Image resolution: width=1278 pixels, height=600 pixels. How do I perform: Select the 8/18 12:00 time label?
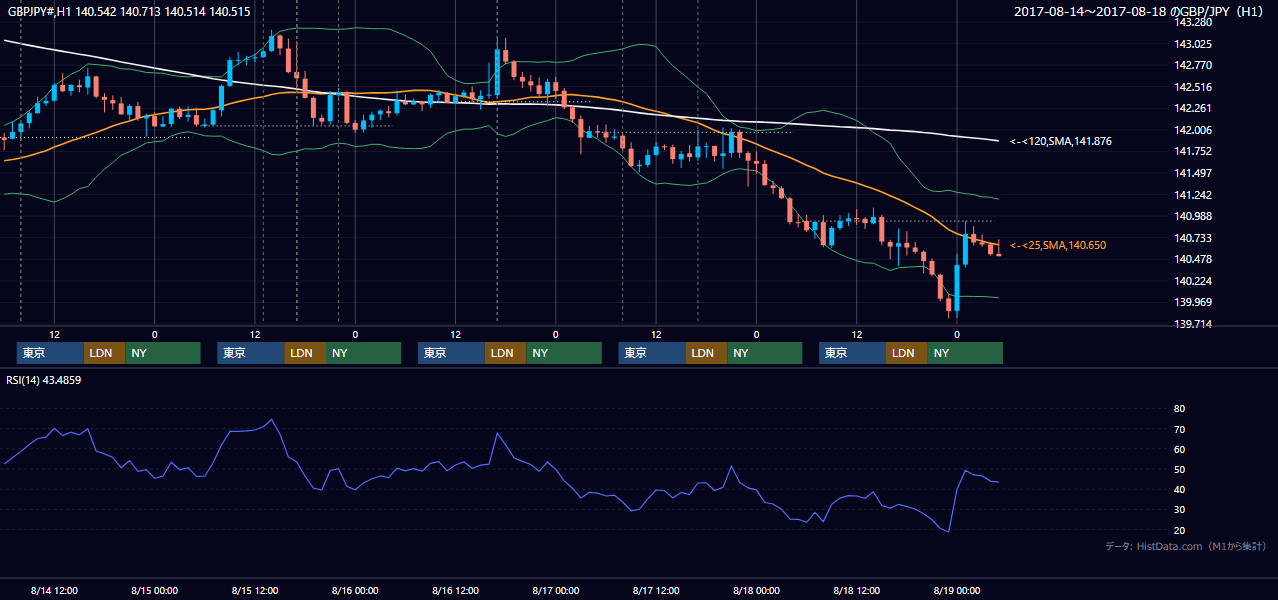coord(856,591)
